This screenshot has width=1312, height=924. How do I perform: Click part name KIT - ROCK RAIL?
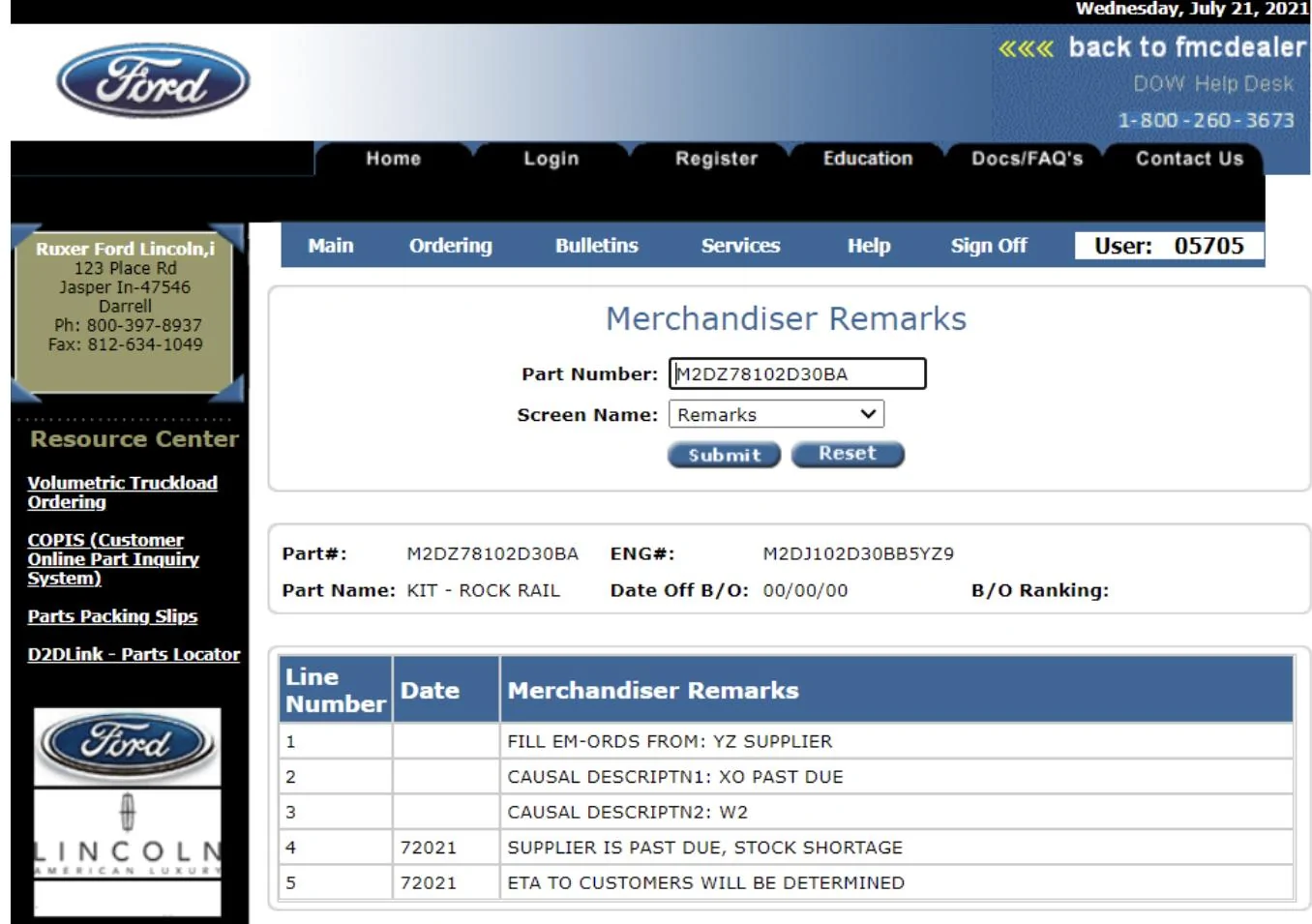483,590
